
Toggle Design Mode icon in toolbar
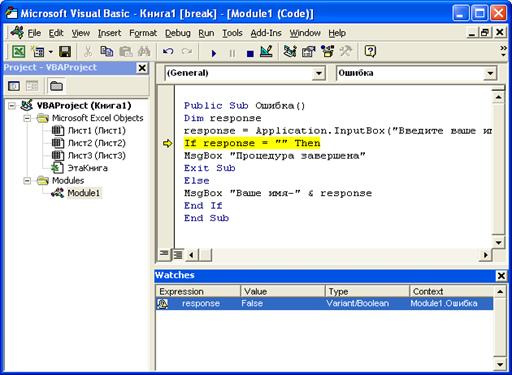tap(266, 51)
